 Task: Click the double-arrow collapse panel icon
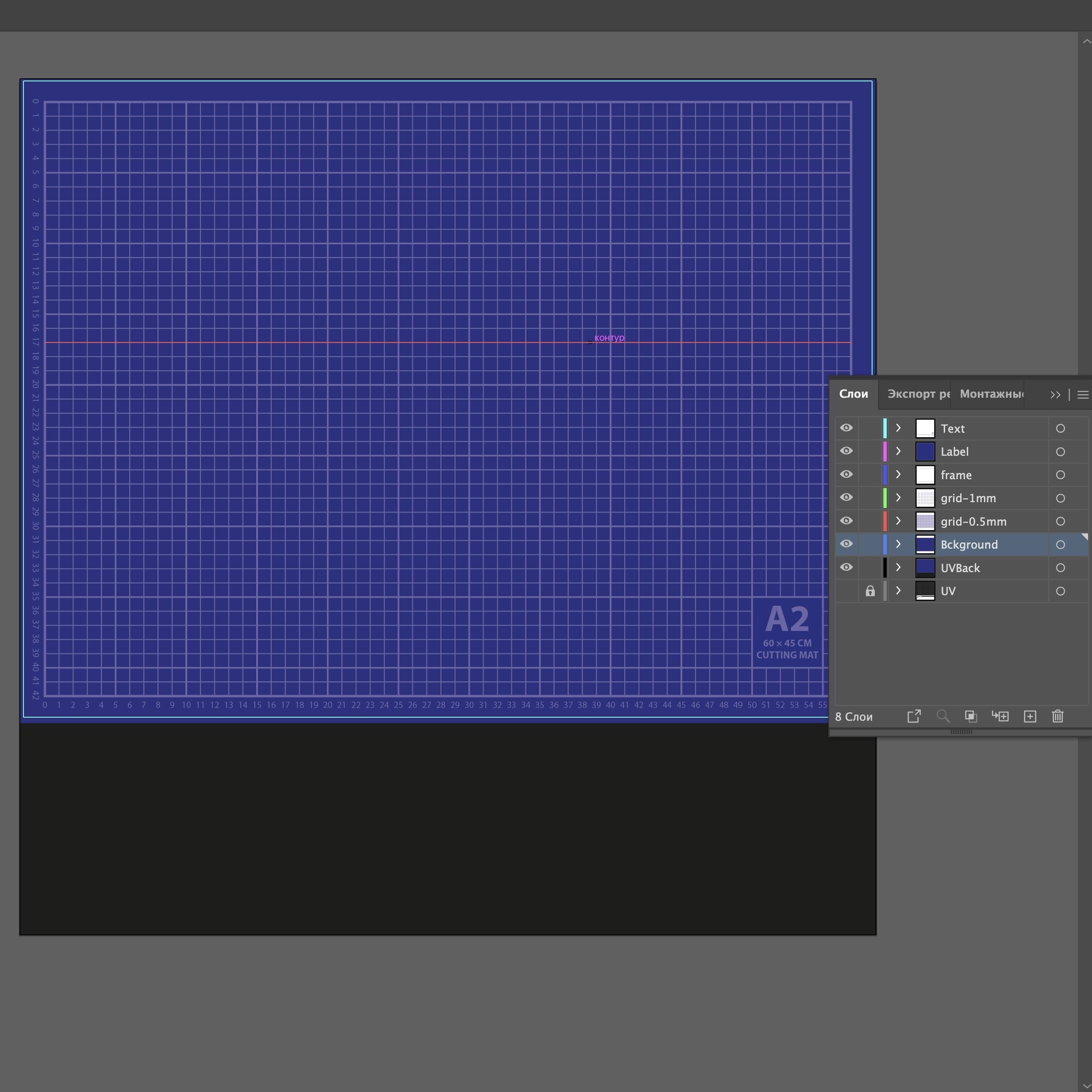(x=1055, y=395)
